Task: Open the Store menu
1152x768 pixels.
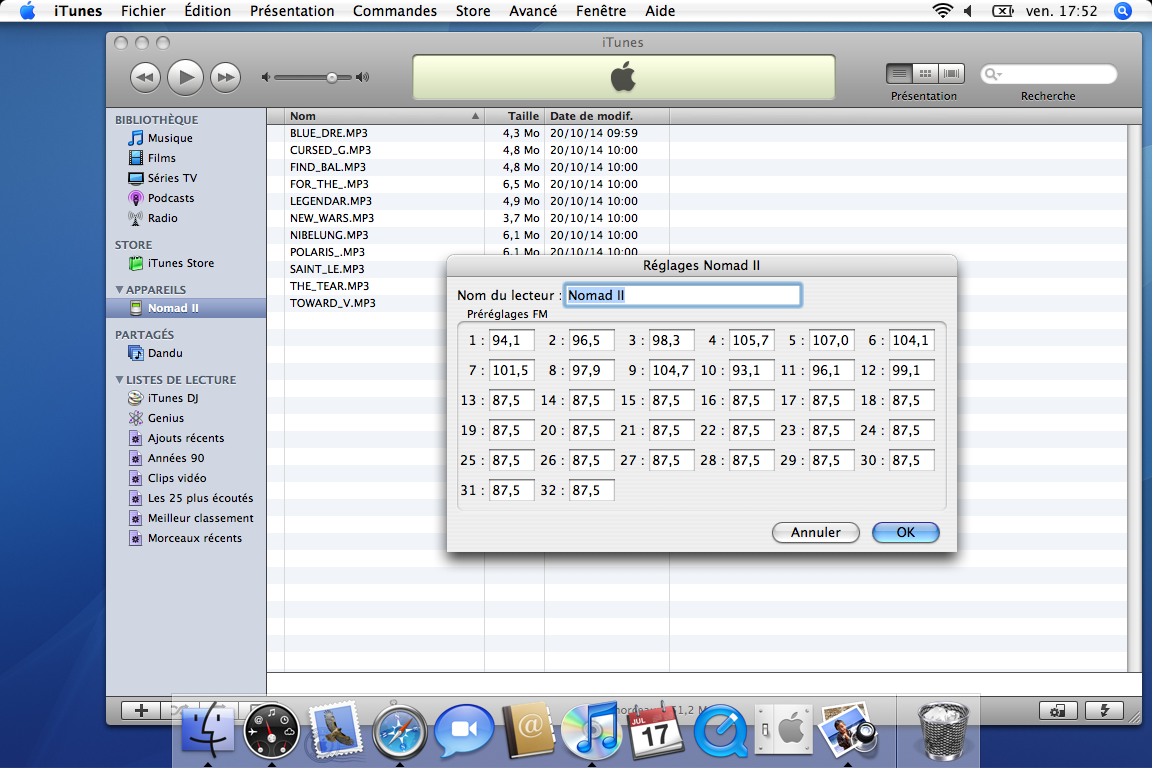Action: coord(472,11)
